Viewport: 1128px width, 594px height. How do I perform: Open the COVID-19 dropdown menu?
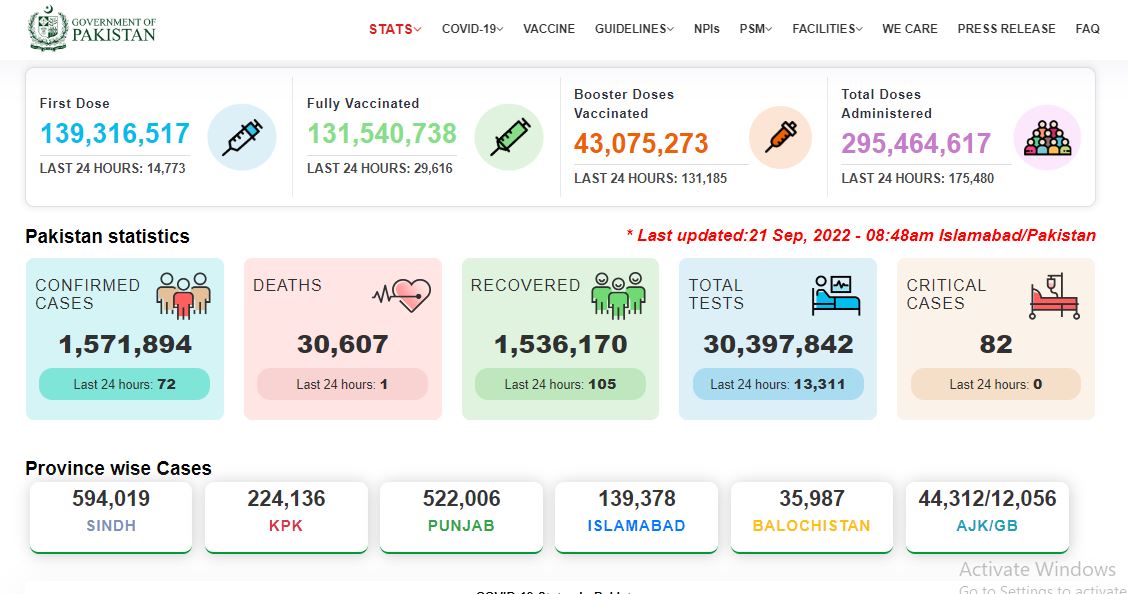pos(473,29)
